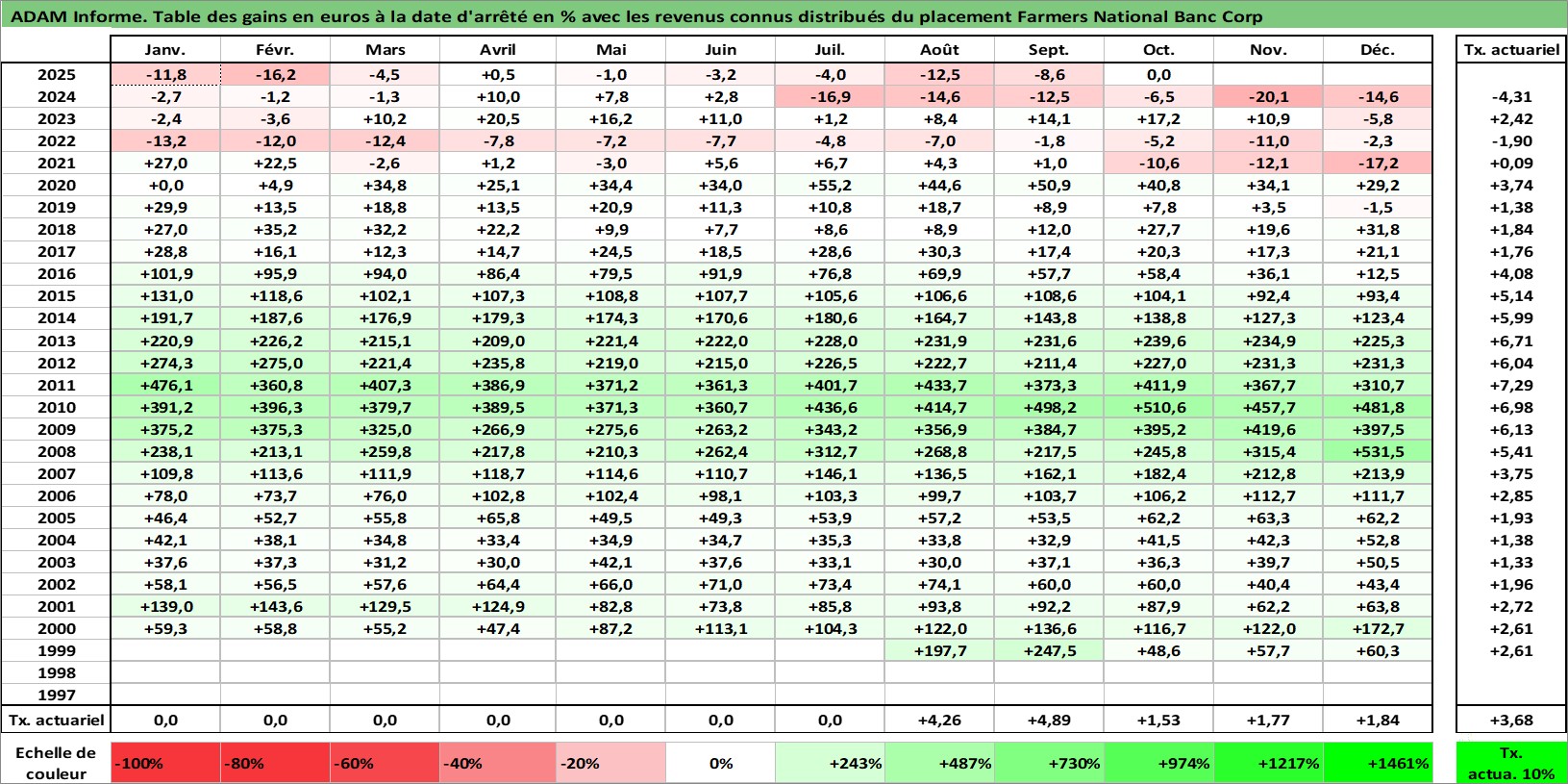The height and width of the screenshot is (784, 1568).
Task: Select the +1461% bright green legend swatch
Action: (1378, 763)
